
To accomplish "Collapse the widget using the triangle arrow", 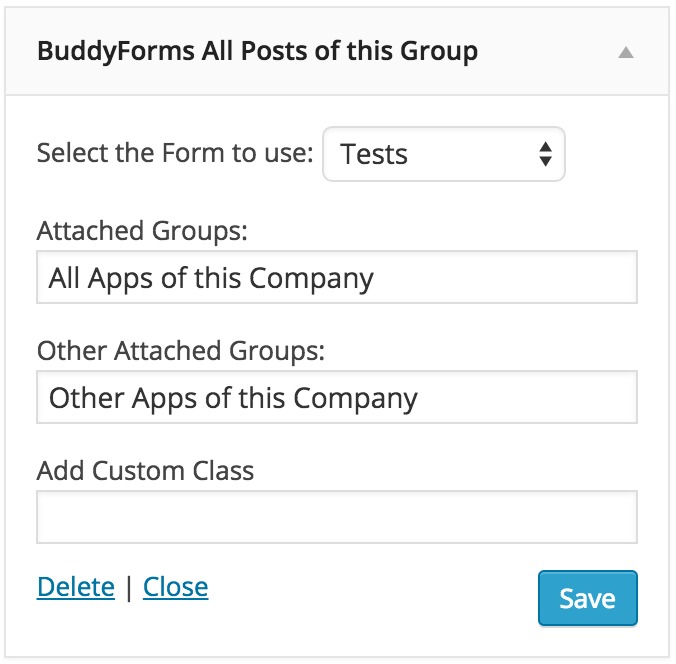I will [626, 53].
